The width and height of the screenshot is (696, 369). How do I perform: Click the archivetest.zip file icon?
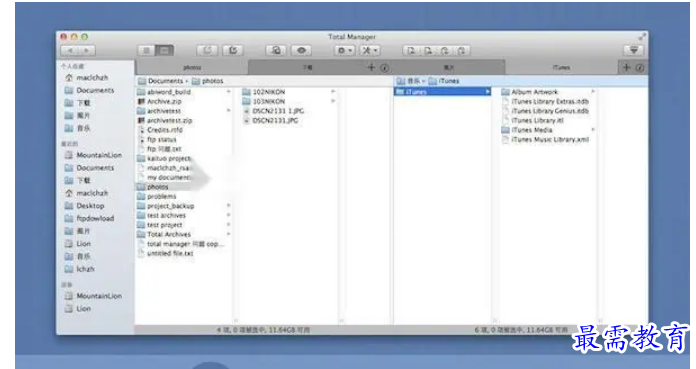point(141,120)
